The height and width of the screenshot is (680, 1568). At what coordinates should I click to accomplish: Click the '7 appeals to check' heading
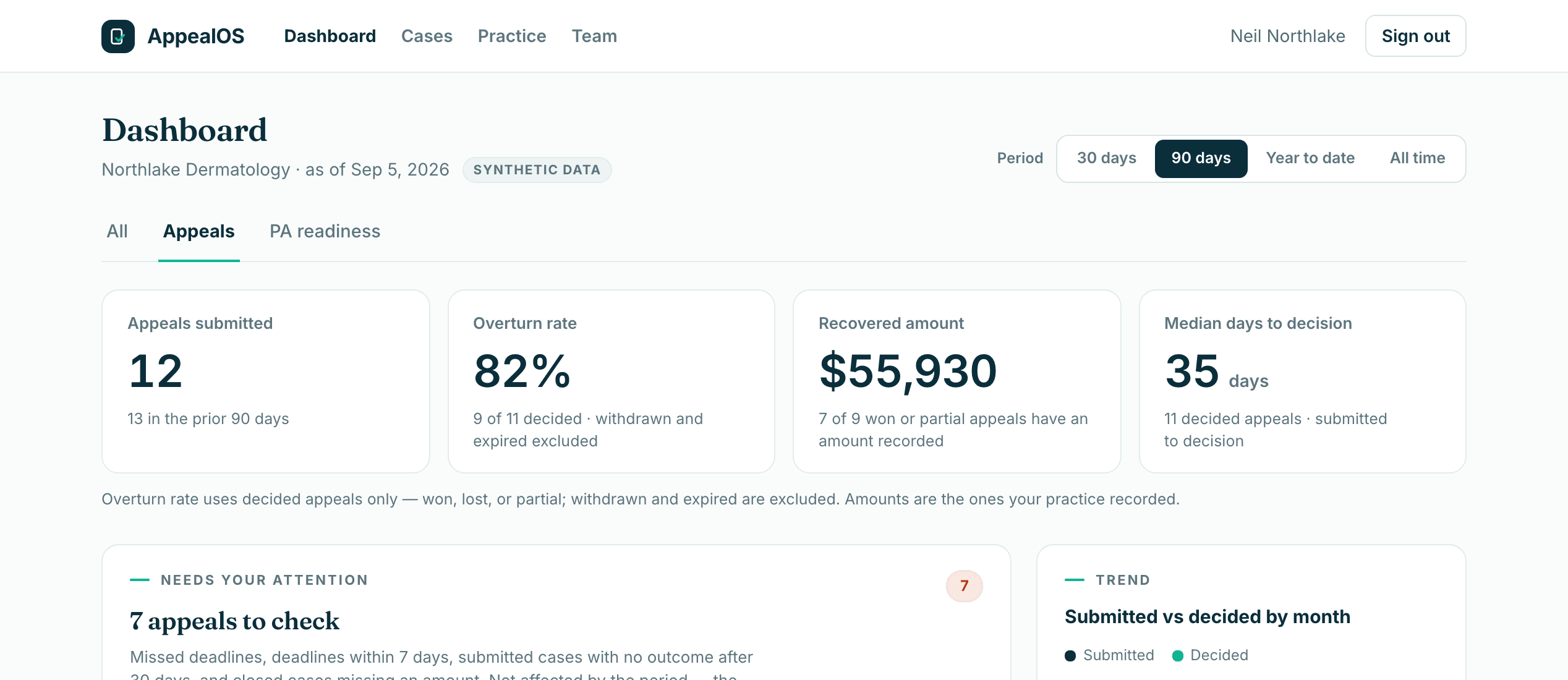pyautogui.click(x=234, y=621)
